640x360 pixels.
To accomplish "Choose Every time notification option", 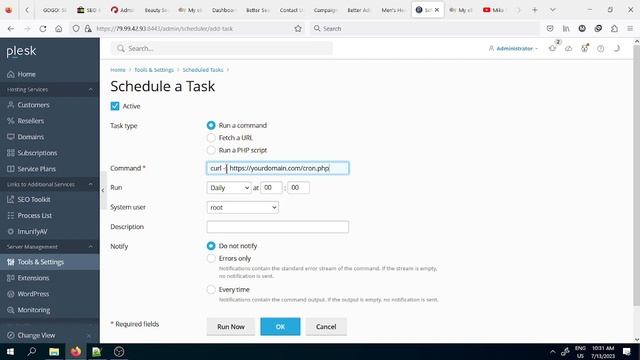I will [x=211, y=289].
